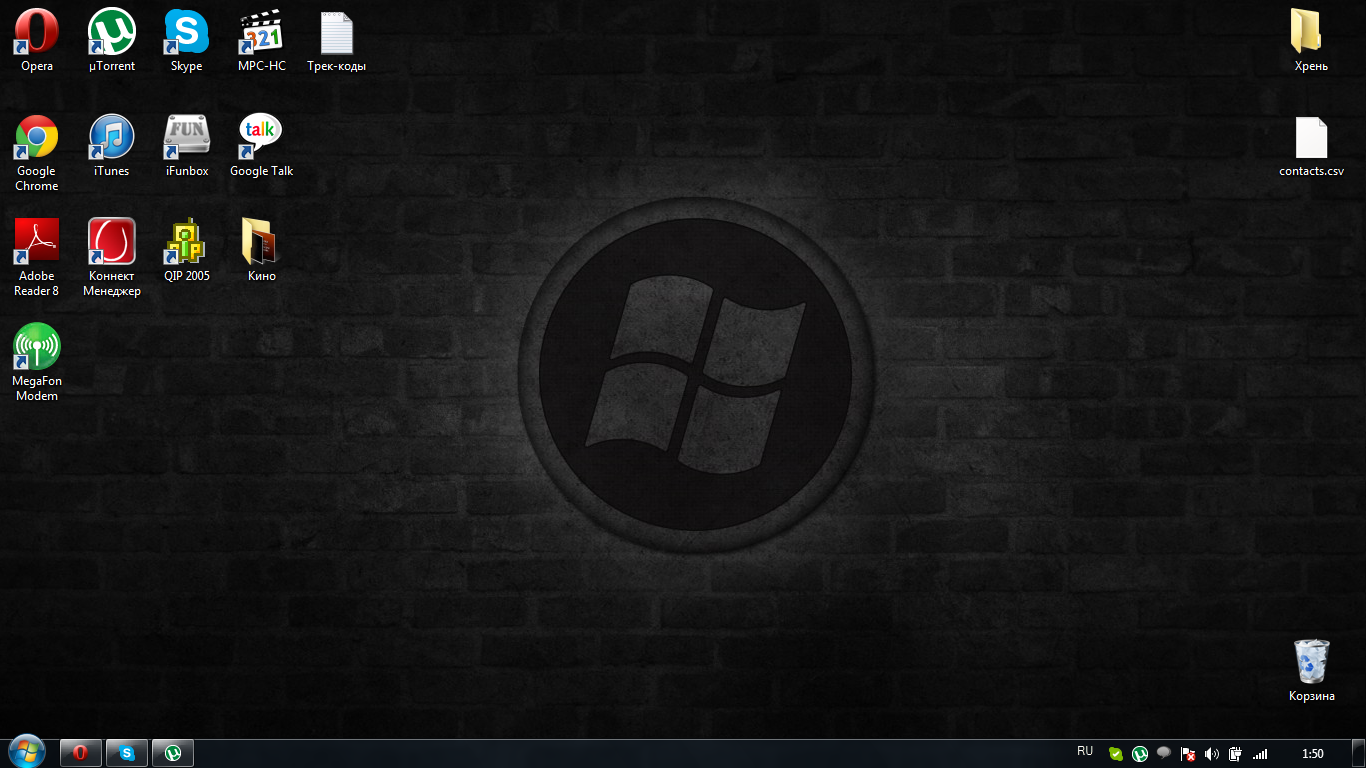Select the Кино folder
This screenshot has width=1366, height=768.
coord(262,250)
